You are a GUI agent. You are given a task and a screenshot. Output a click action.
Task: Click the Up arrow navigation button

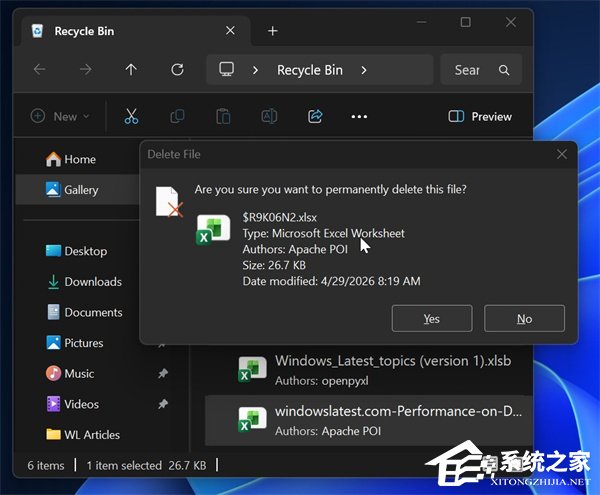tap(131, 70)
